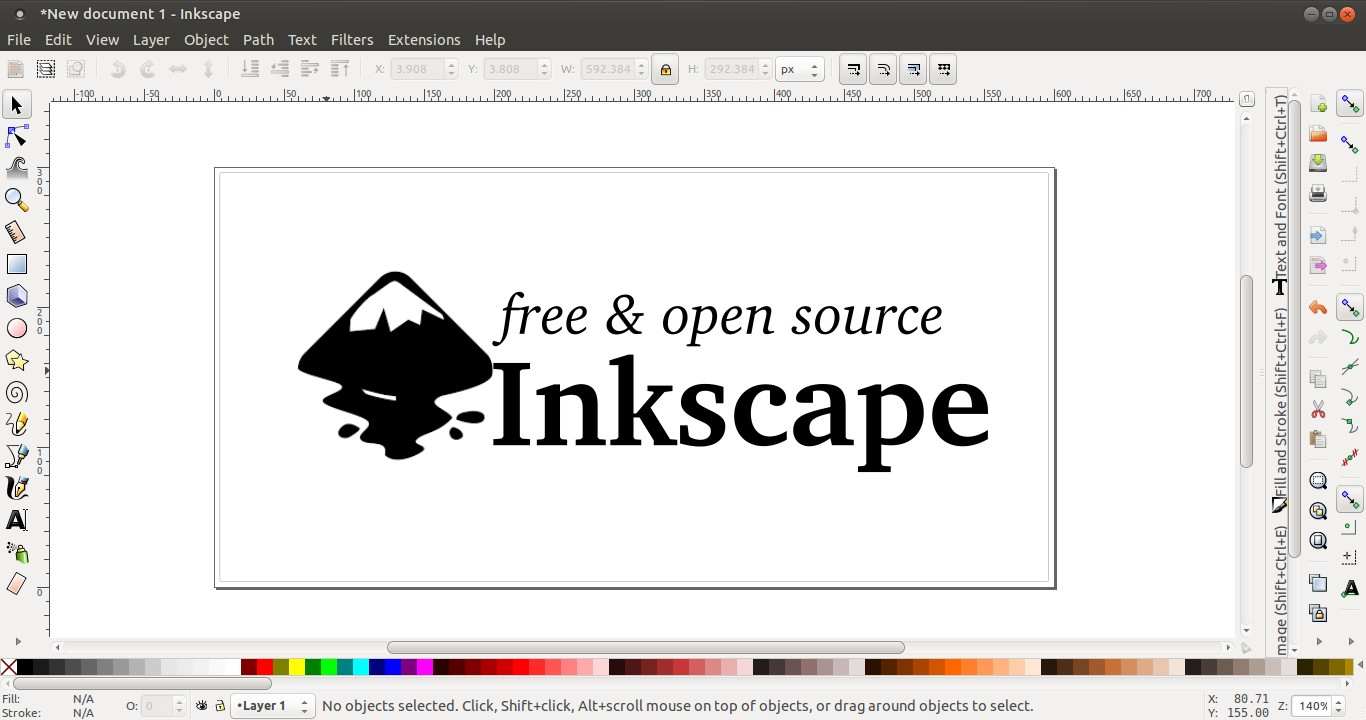This screenshot has width=1366, height=720.
Task: Select the Rectangle tool
Action: tap(17, 264)
